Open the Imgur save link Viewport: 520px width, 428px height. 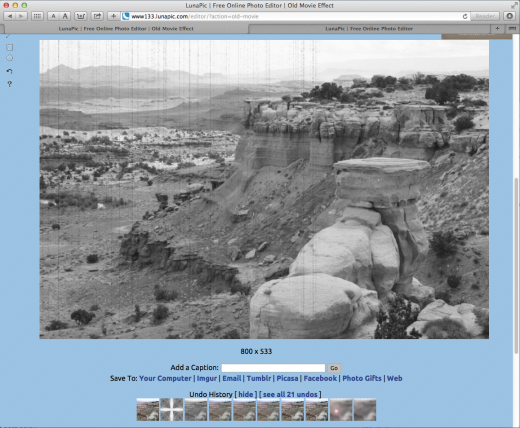click(x=207, y=378)
